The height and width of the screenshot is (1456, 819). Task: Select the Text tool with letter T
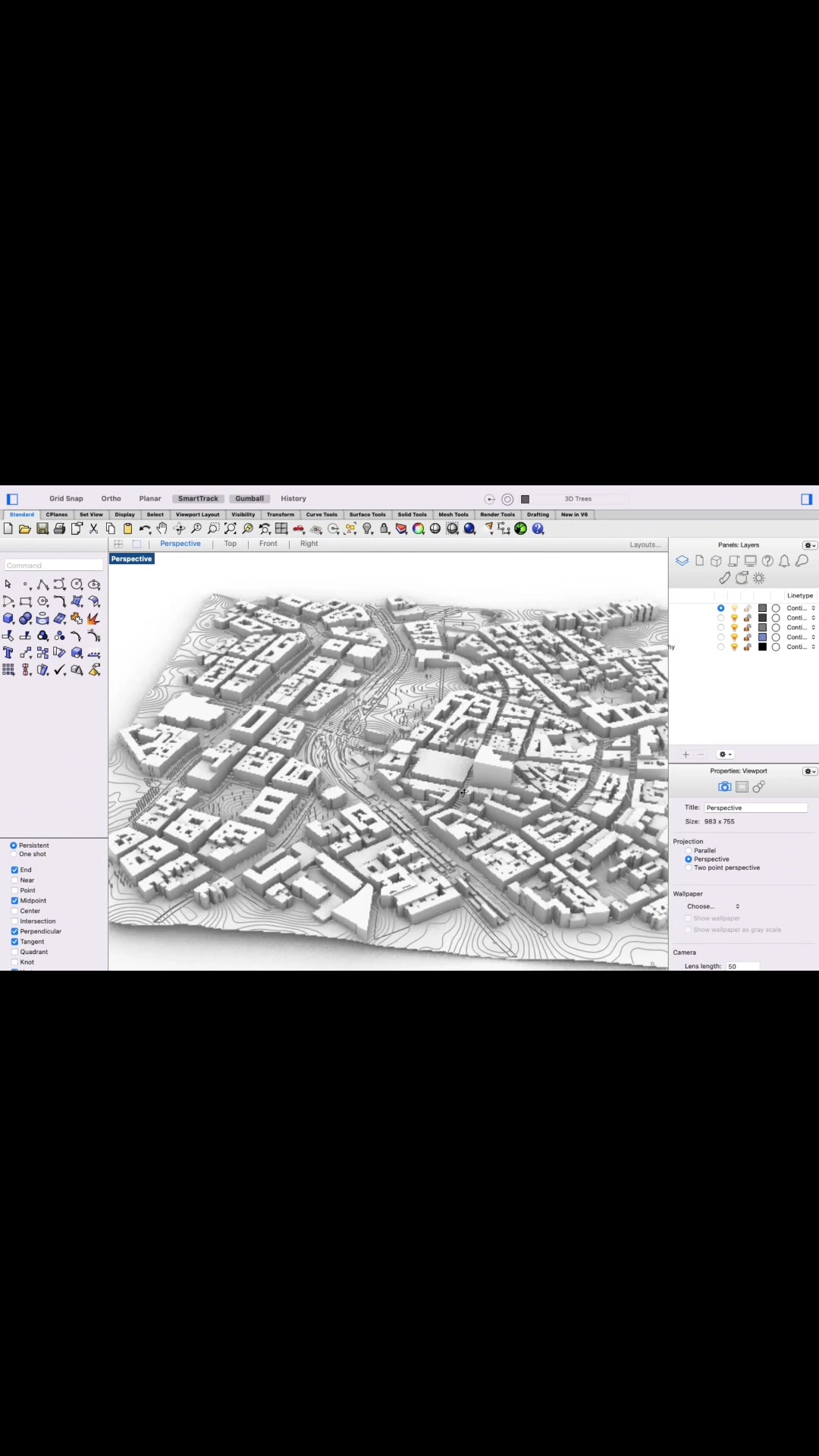[8, 653]
